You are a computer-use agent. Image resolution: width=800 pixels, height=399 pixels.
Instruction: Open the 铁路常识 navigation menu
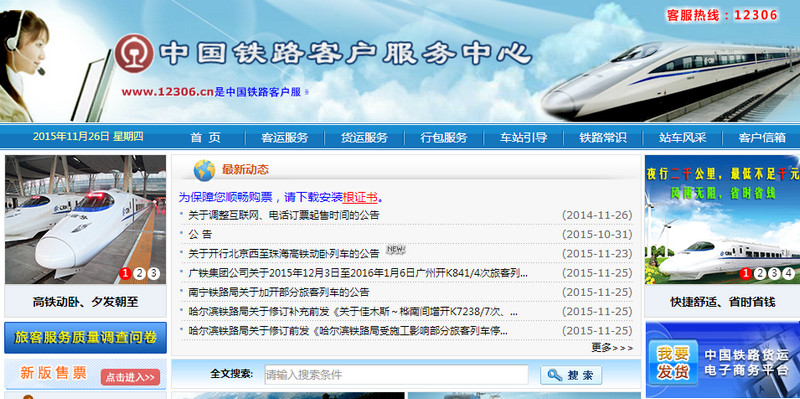603,138
